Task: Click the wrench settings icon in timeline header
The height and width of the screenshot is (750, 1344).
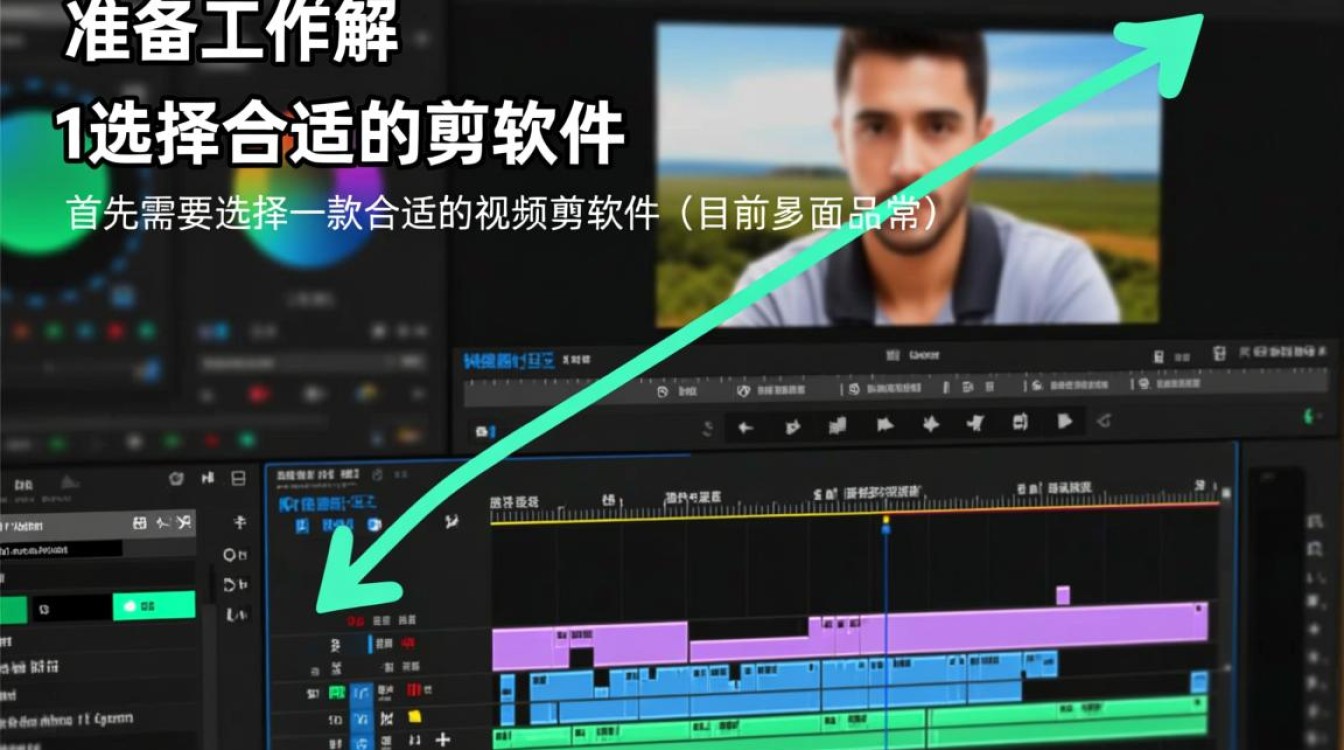Action: tap(451, 520)
